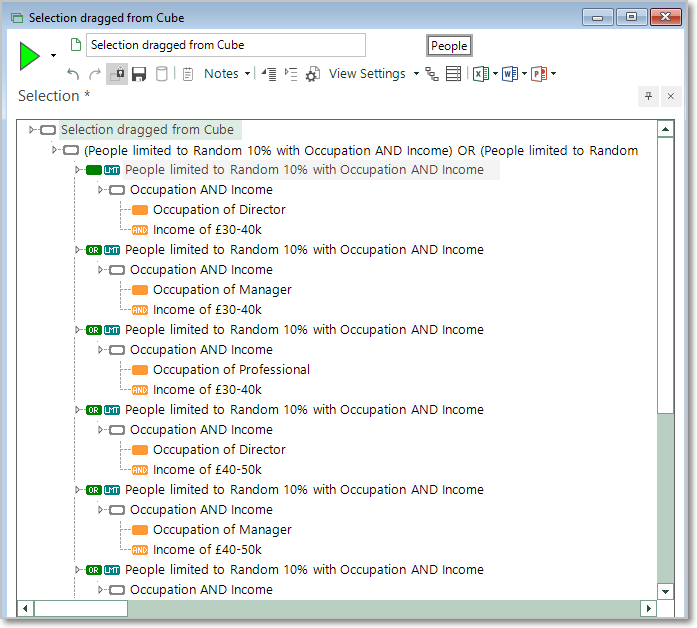The image size is (697, 628).
Task: Open the Excel export dropdown arrow
Action: [x=495, y=74]
